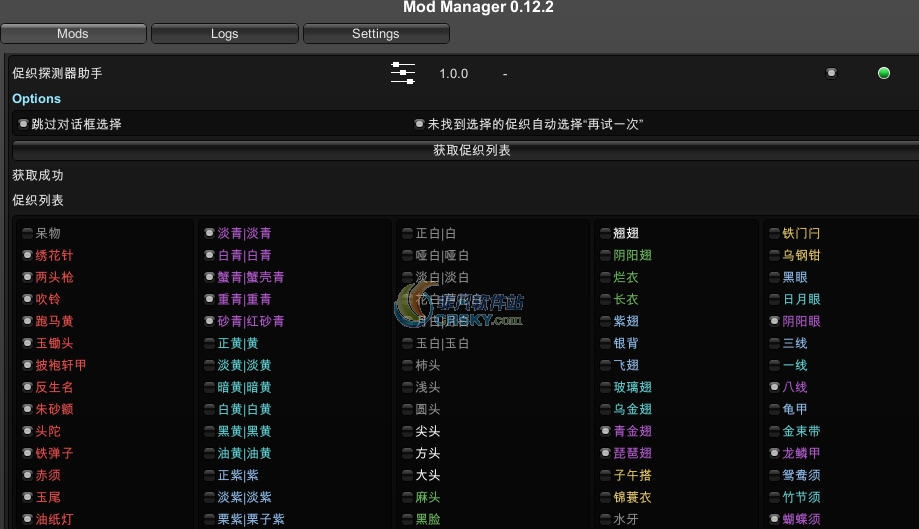Viewport: 919px width, 529px height.
Task: Check the 玻璃翅 option
Action: click(x=605, y=387)
